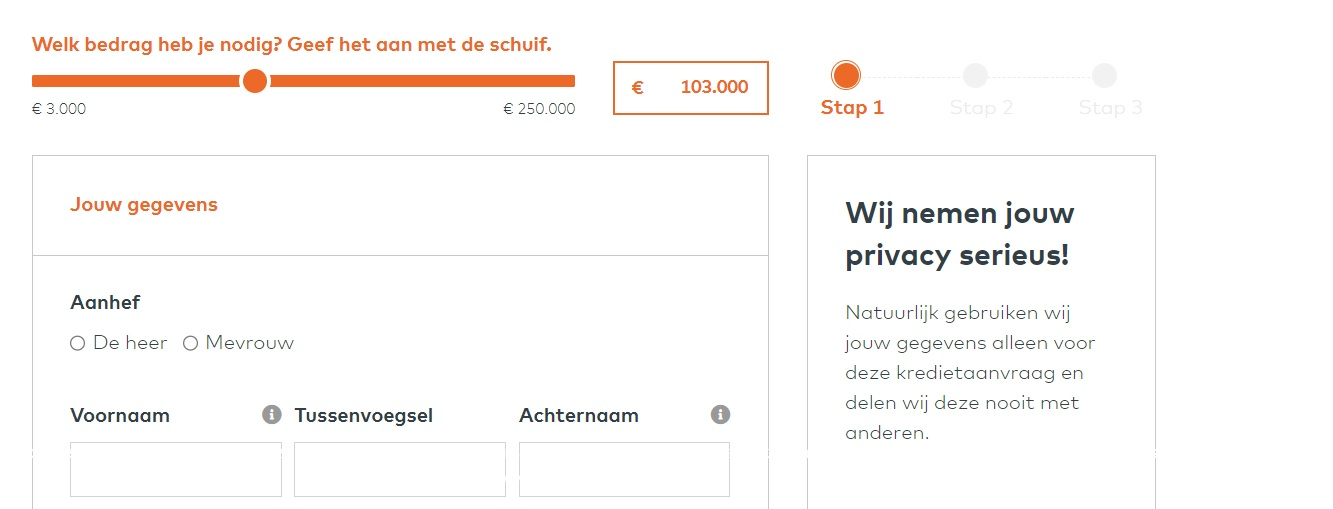Click the Jouw gegevens section header
Image resolution: width=1333 pixels, height=509 pixels.
point(144,205)
